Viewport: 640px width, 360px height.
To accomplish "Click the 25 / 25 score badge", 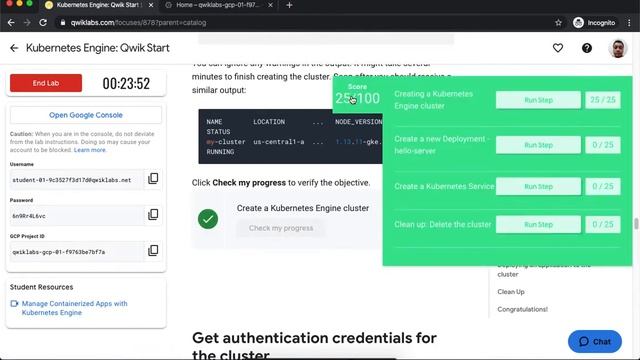I will pos(603,100).
